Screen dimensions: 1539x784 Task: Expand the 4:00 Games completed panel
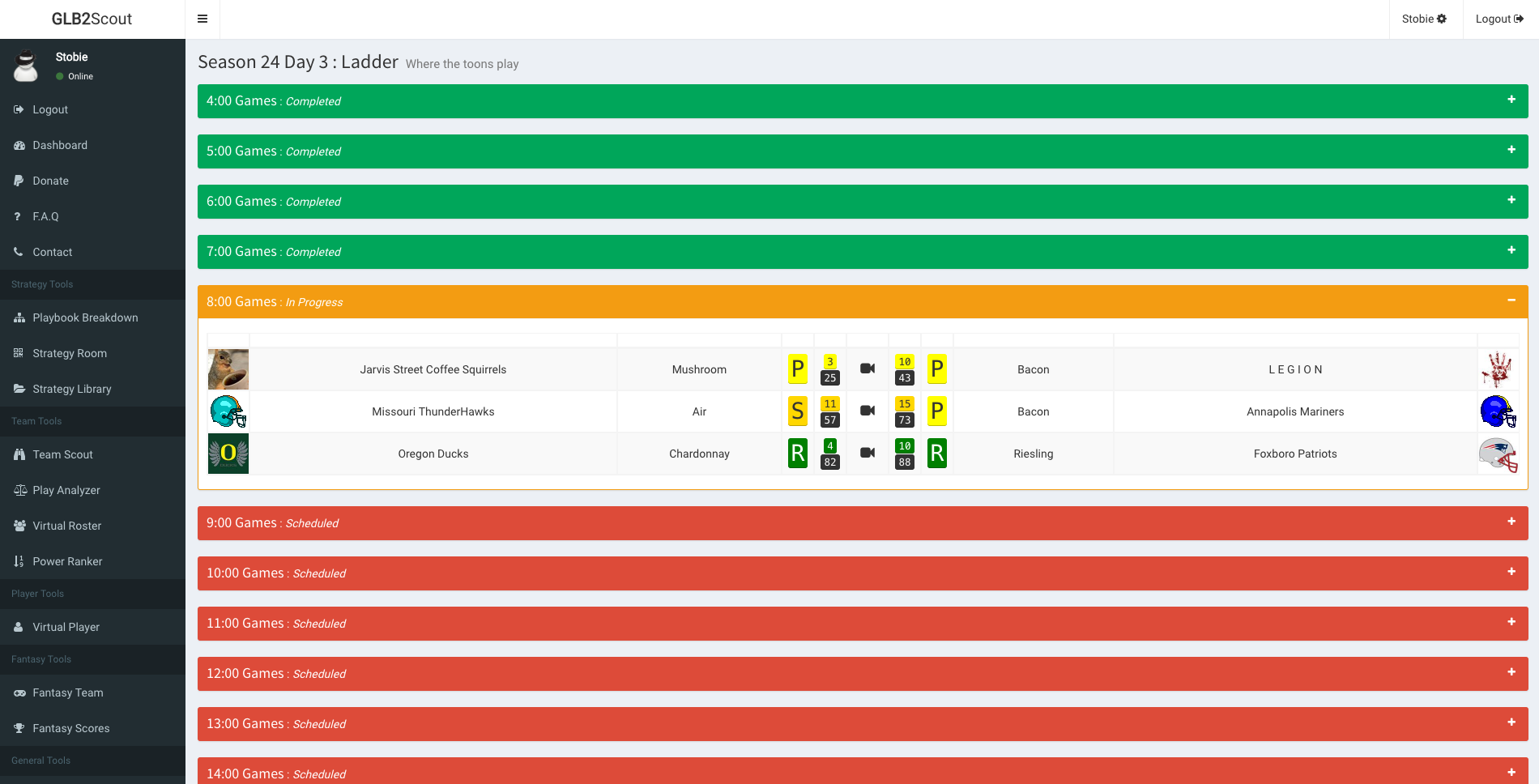[x=1511, y=100]
